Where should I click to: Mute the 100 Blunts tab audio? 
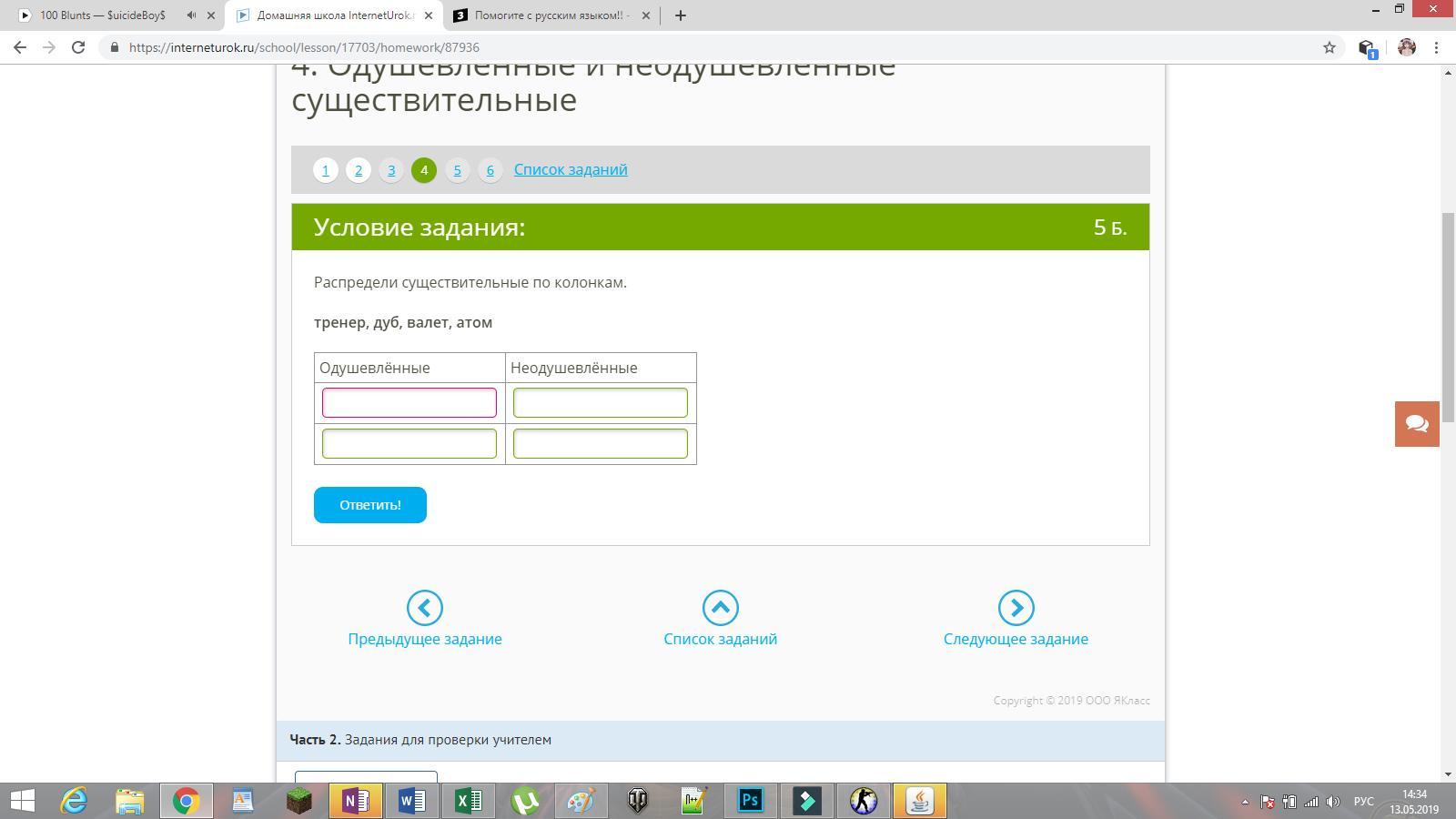click(191, 15)
